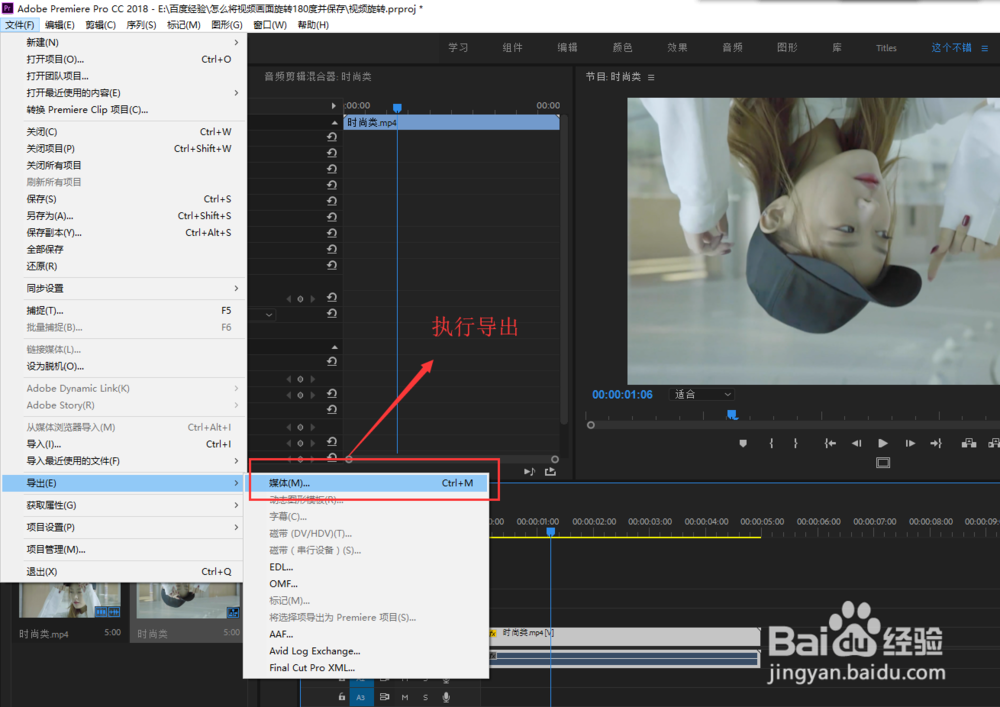Play audio only in effect controls
This screenshot has height=707, width=1000.
529,472
